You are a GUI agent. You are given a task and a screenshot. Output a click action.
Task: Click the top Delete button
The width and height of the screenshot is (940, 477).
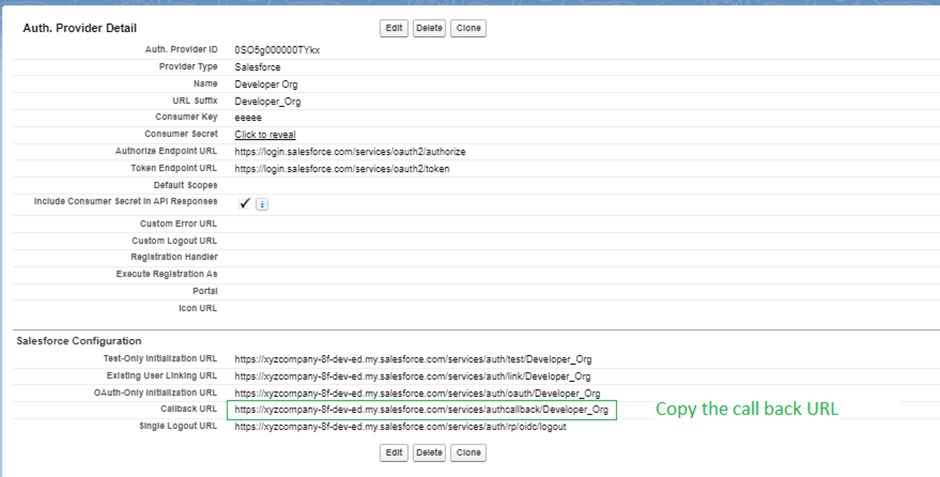[429, 28]
